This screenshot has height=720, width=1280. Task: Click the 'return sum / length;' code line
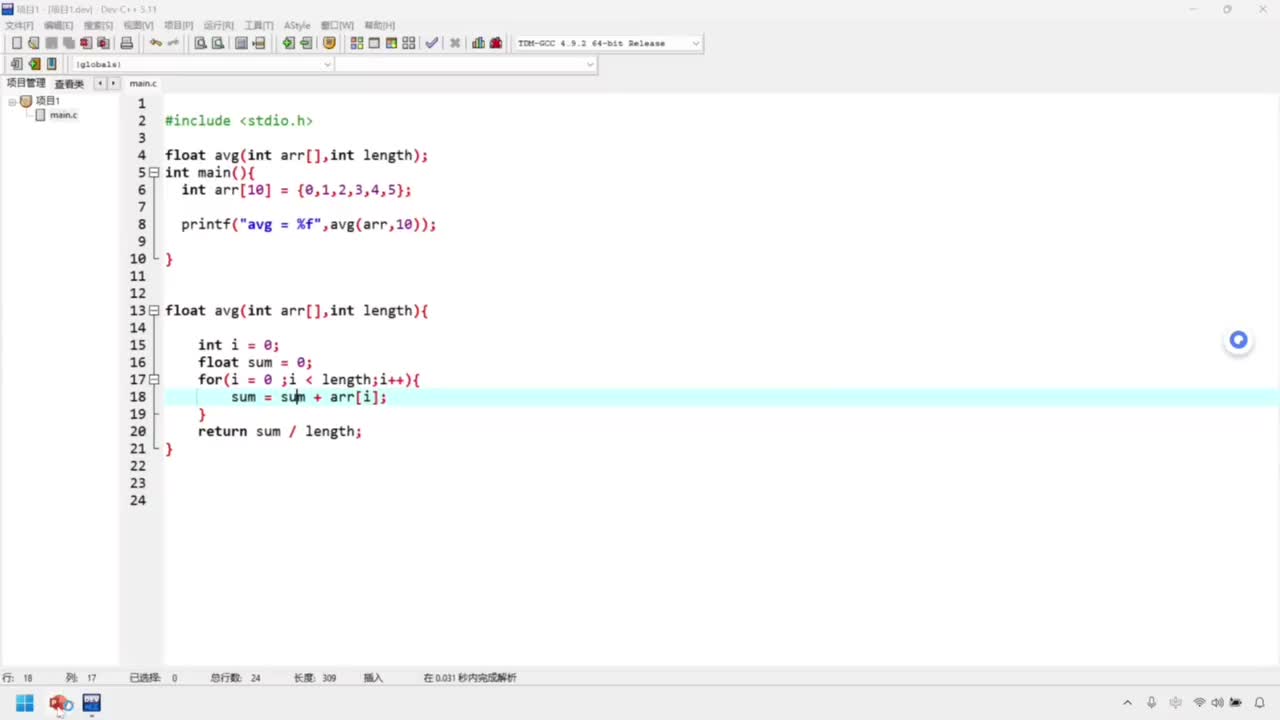(280, 432)
